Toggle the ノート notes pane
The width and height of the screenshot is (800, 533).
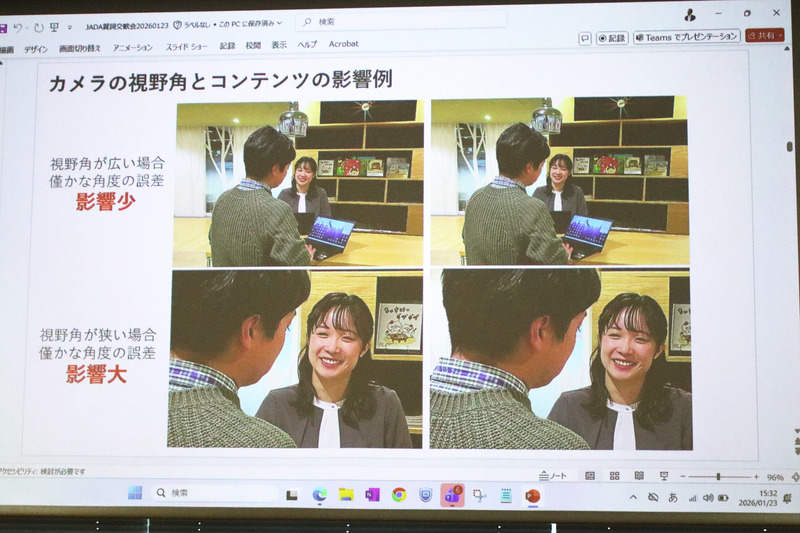[x=553, y=476]
